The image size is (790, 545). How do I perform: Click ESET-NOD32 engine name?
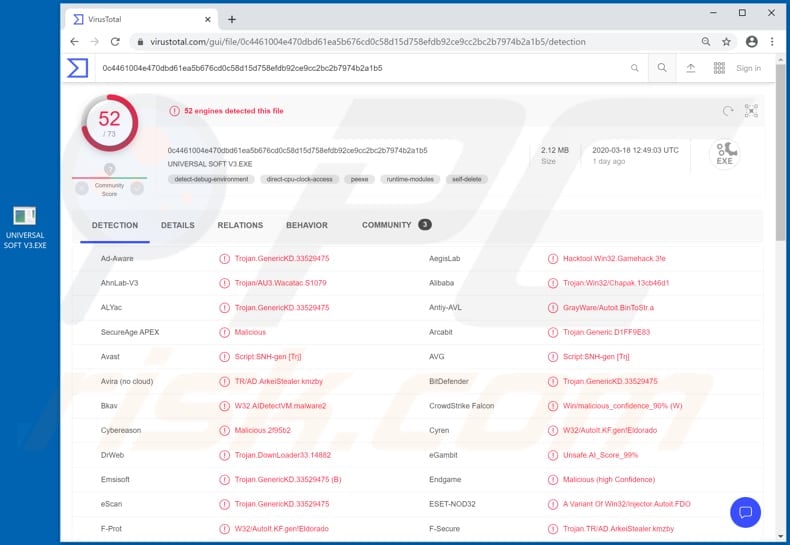coord(452,504)
